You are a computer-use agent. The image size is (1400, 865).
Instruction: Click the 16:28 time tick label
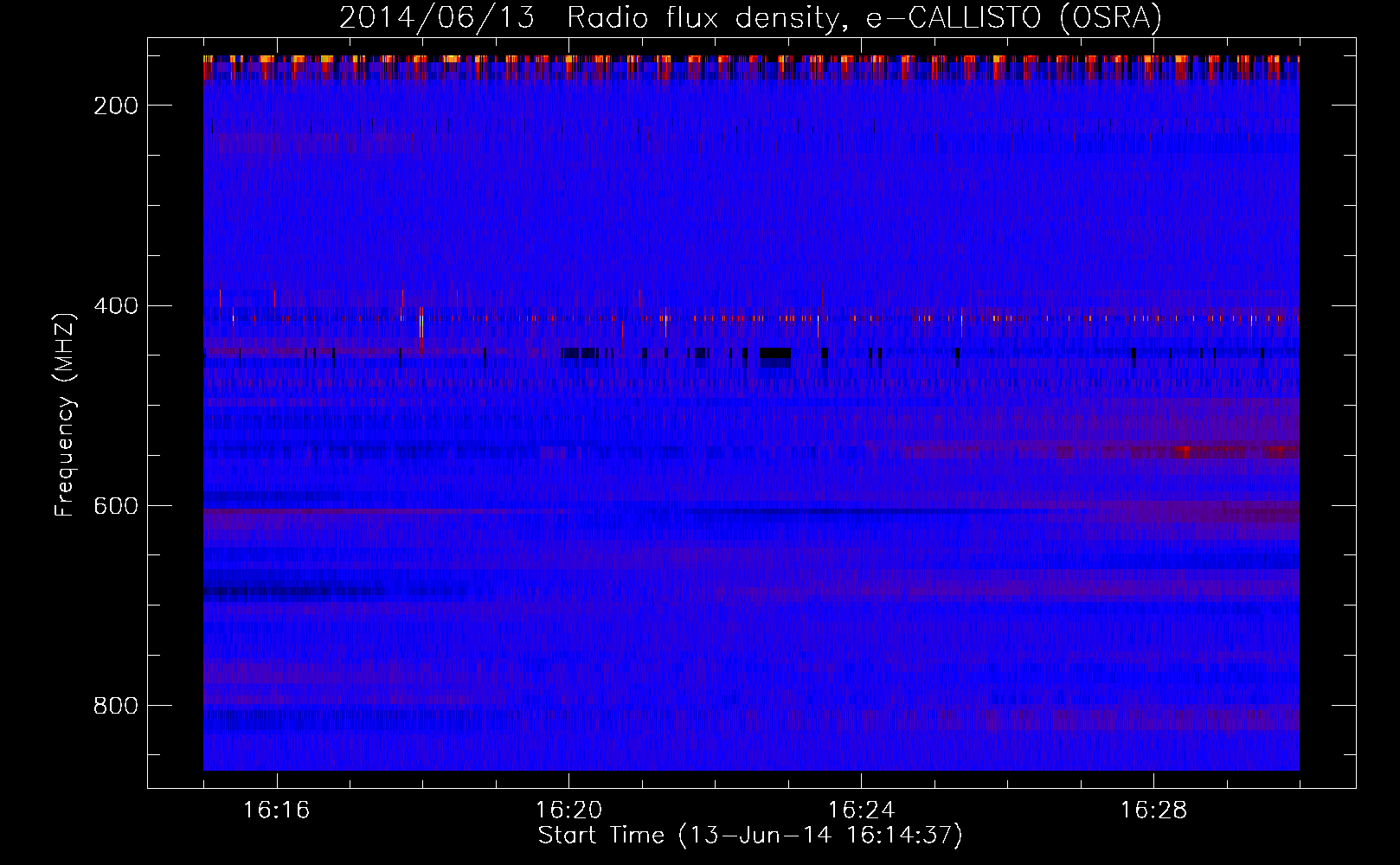(1153, 811)
